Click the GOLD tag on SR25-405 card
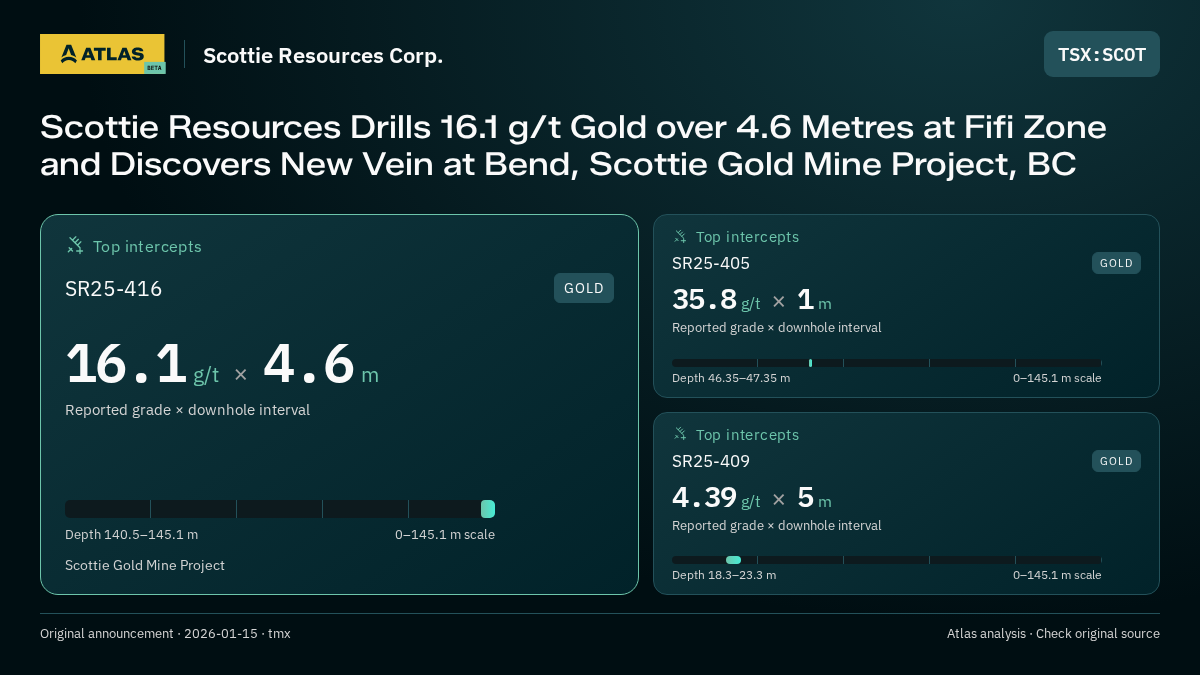This screenshot has width=1200, height=675. (x=1116, y=263)
